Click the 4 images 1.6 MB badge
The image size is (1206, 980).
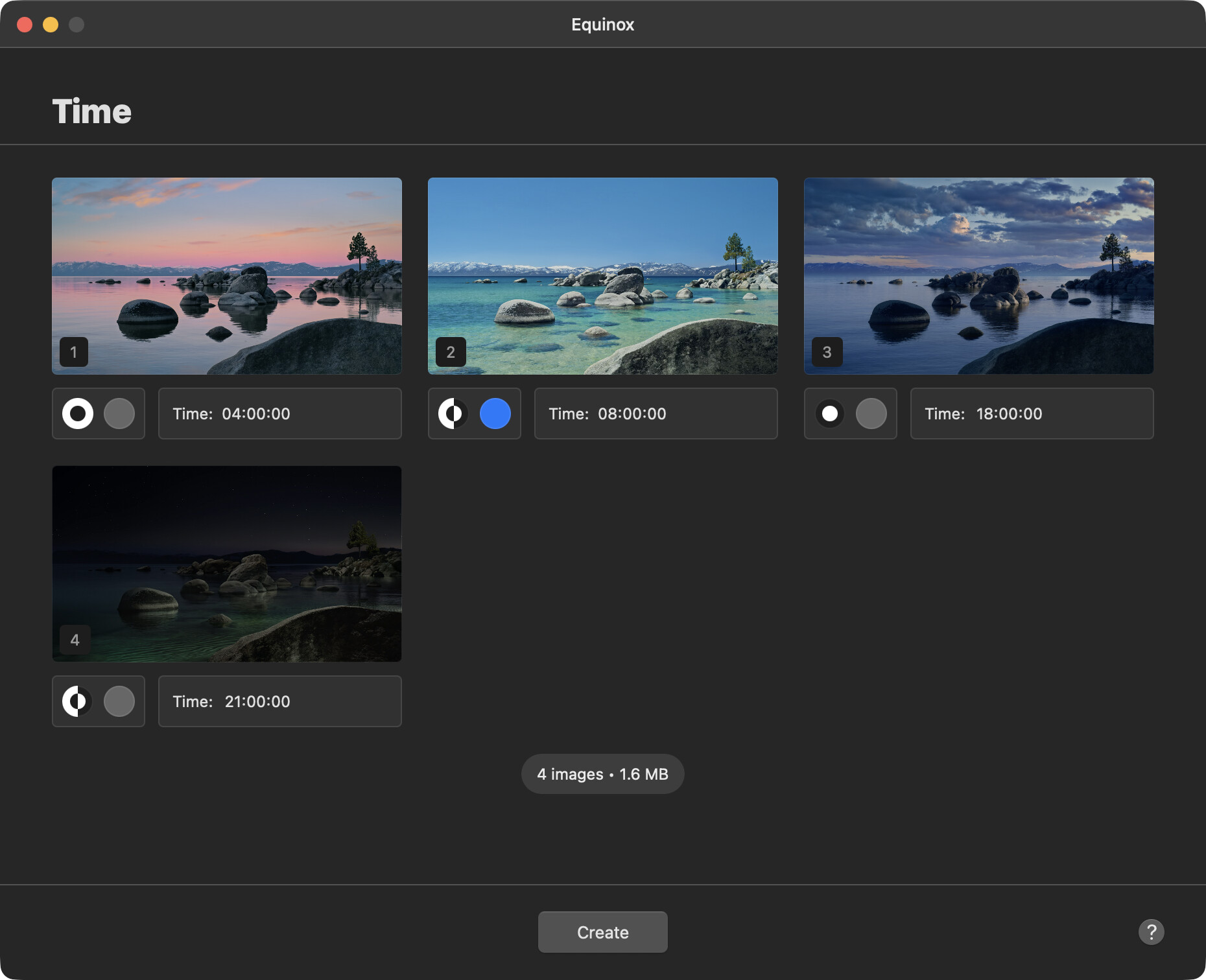click(603, 774)
